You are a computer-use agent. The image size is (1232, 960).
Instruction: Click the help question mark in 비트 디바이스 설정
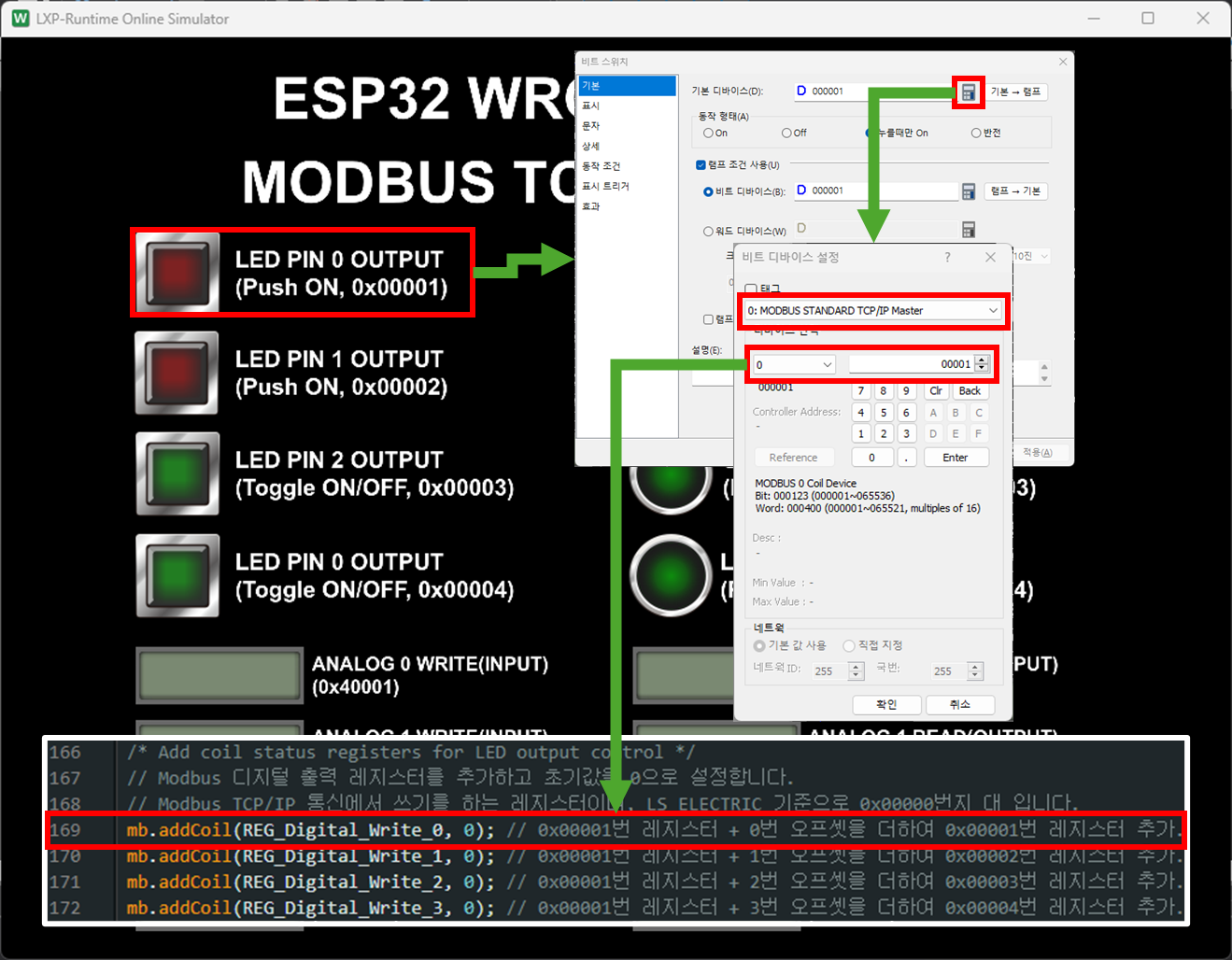coord(947,257)
